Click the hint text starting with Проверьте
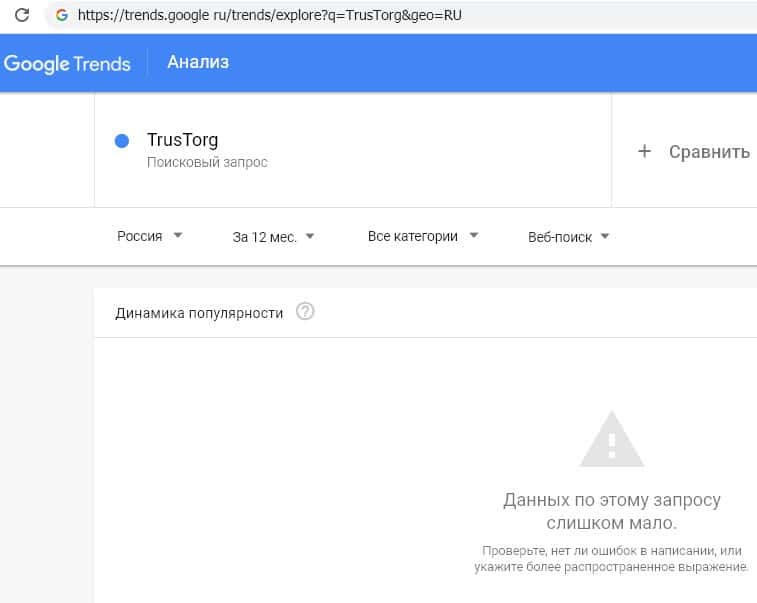Viewport: 757px width, 603px height. coord(611,559)
